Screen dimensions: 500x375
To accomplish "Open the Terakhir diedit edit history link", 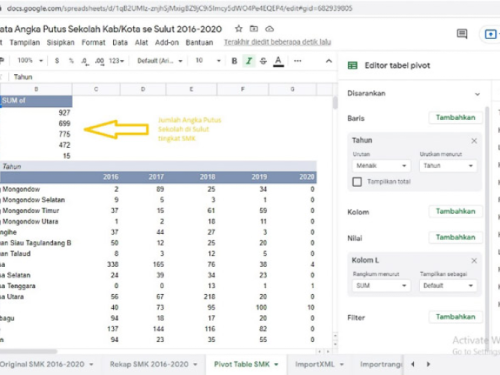I will pos(277,42).
